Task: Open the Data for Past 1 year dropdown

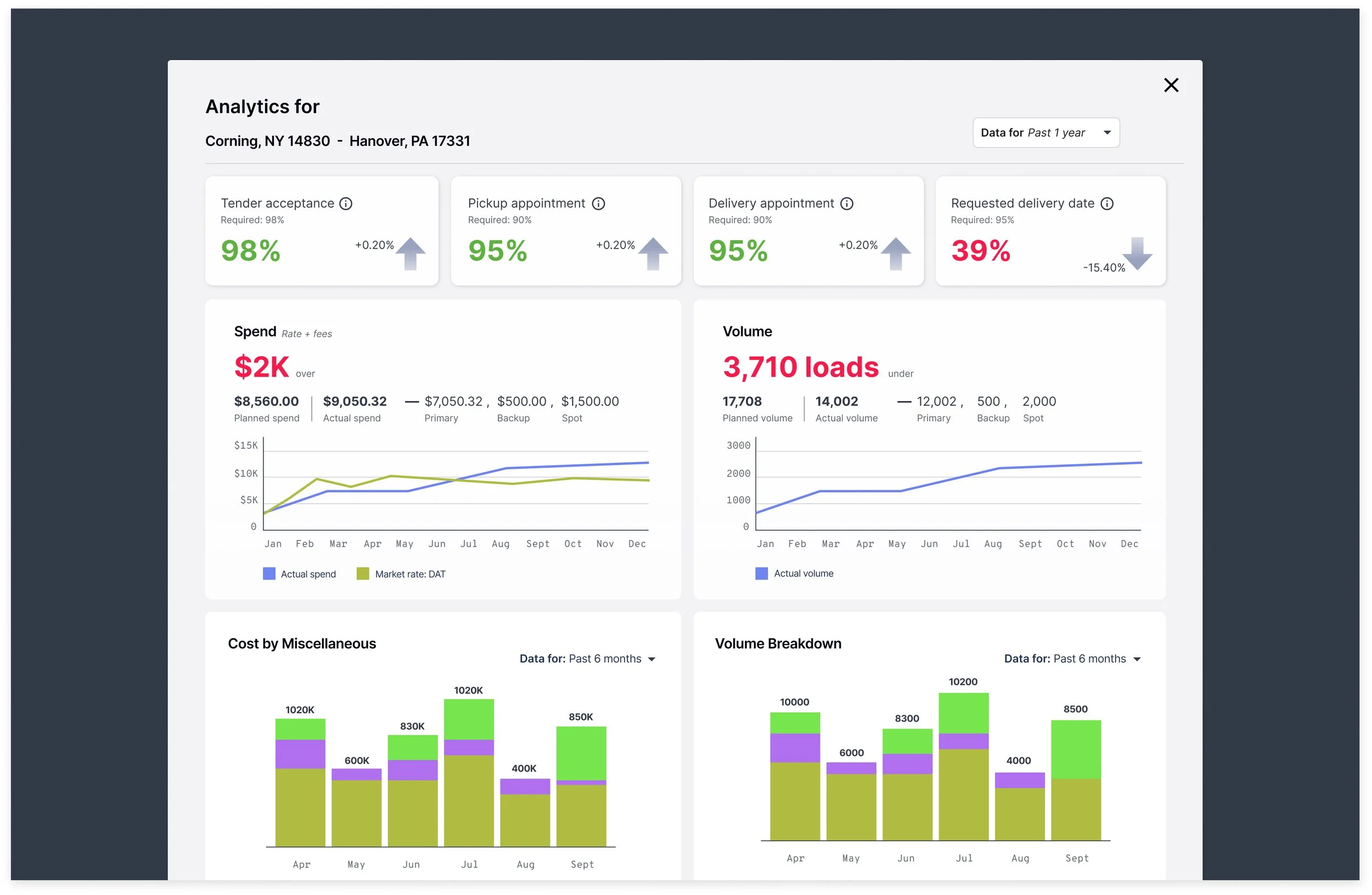Action: [1045, 133]
